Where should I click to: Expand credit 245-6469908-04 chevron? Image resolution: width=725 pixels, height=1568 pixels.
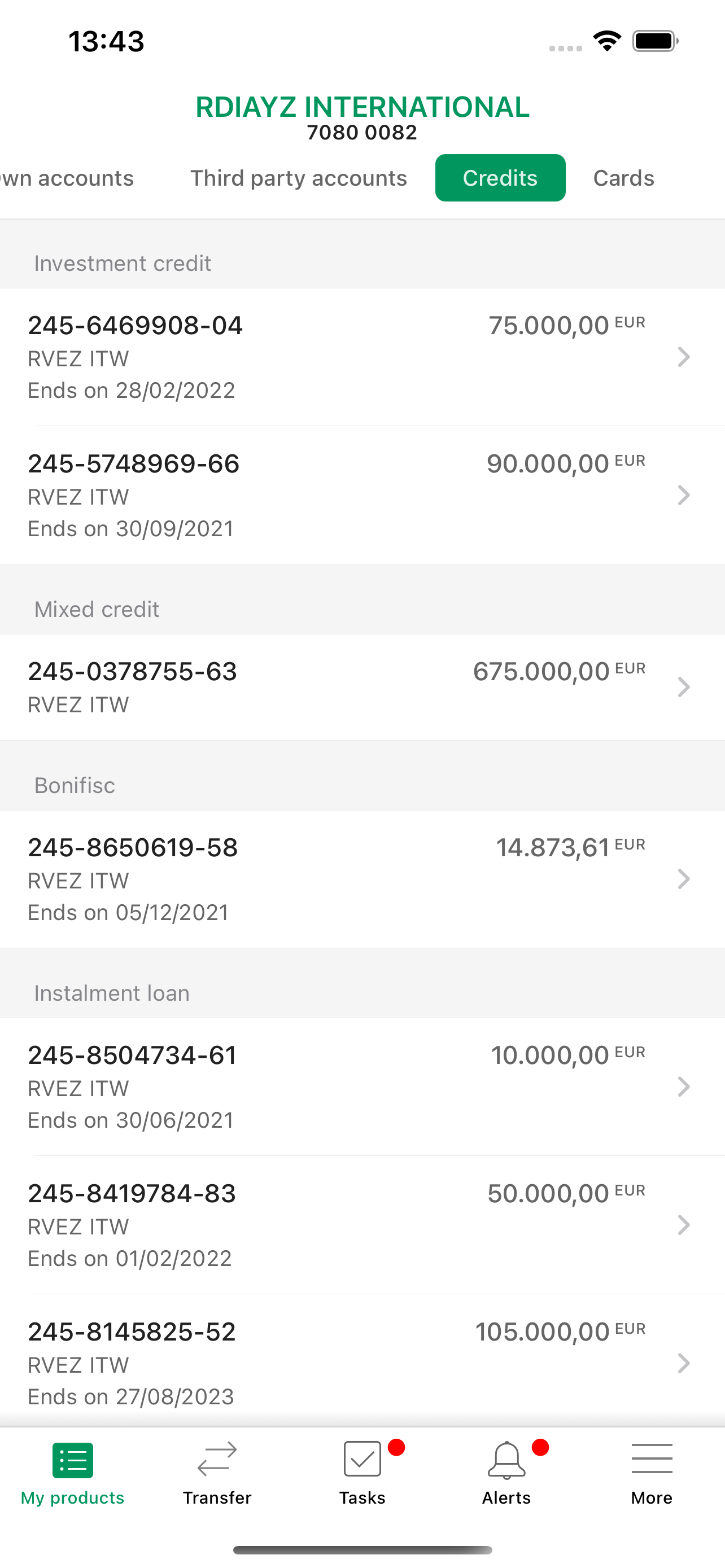684,357
